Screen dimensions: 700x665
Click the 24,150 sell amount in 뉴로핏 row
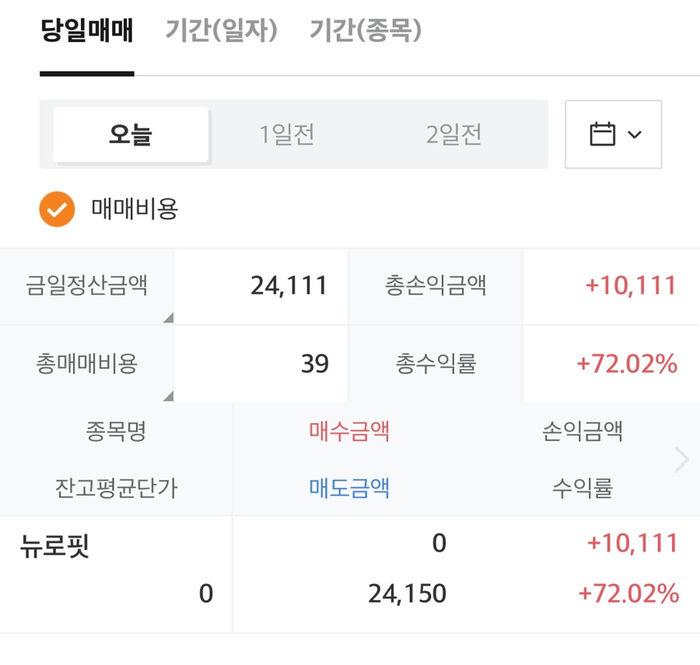(x=407, y=594)
